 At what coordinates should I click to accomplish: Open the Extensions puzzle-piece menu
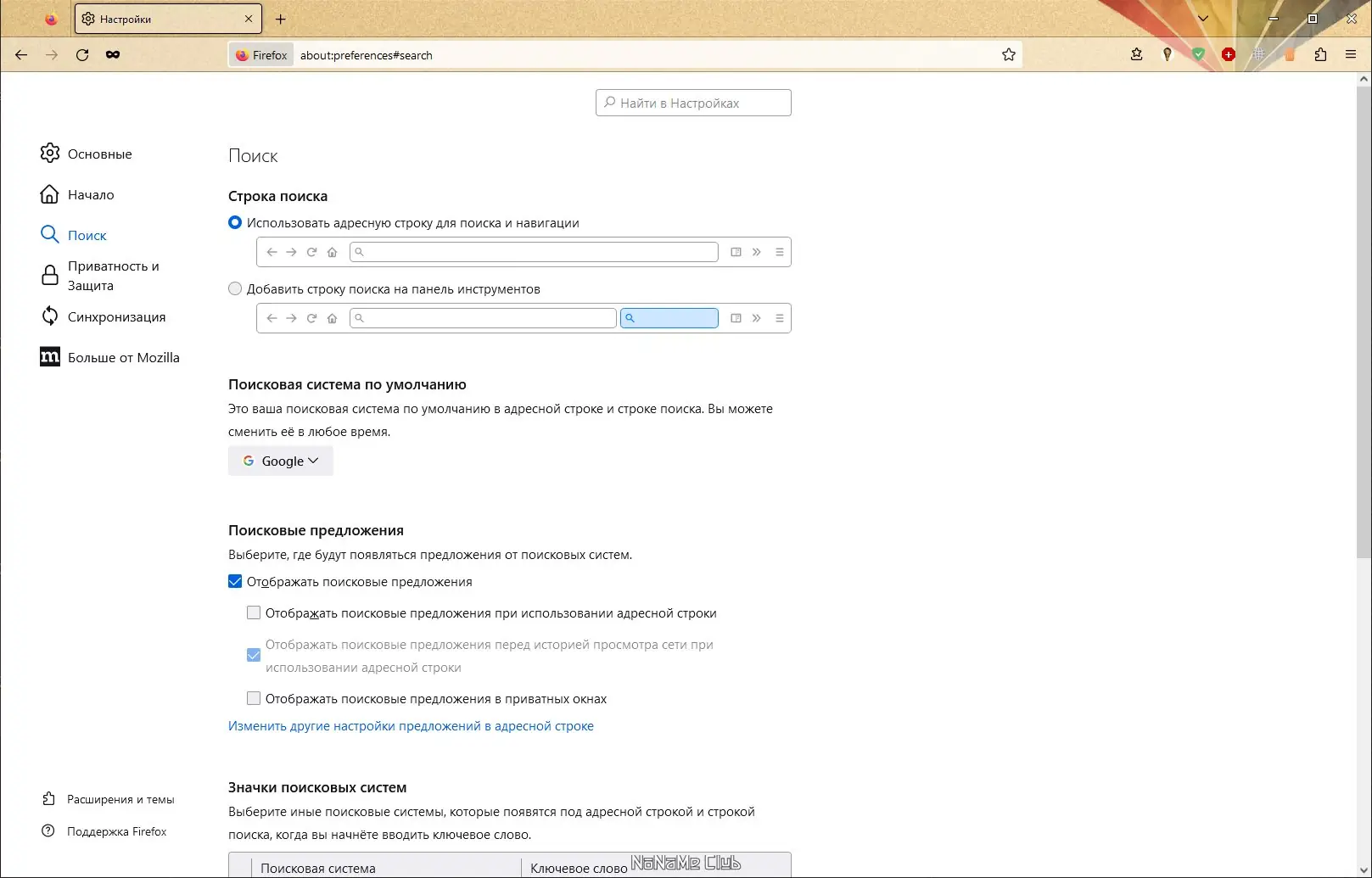(x=1320, y=54)
